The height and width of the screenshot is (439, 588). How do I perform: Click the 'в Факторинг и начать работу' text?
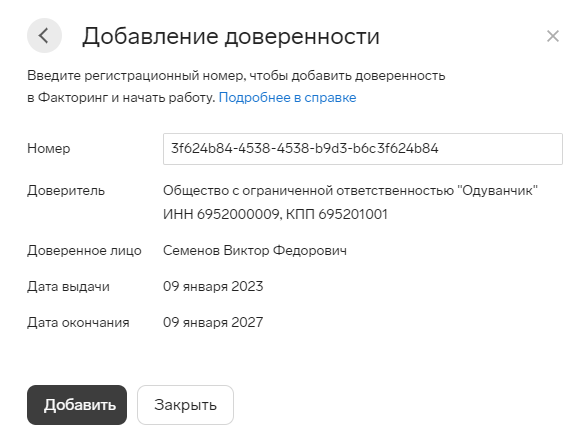pyautogui.click(x=121, y=97)
